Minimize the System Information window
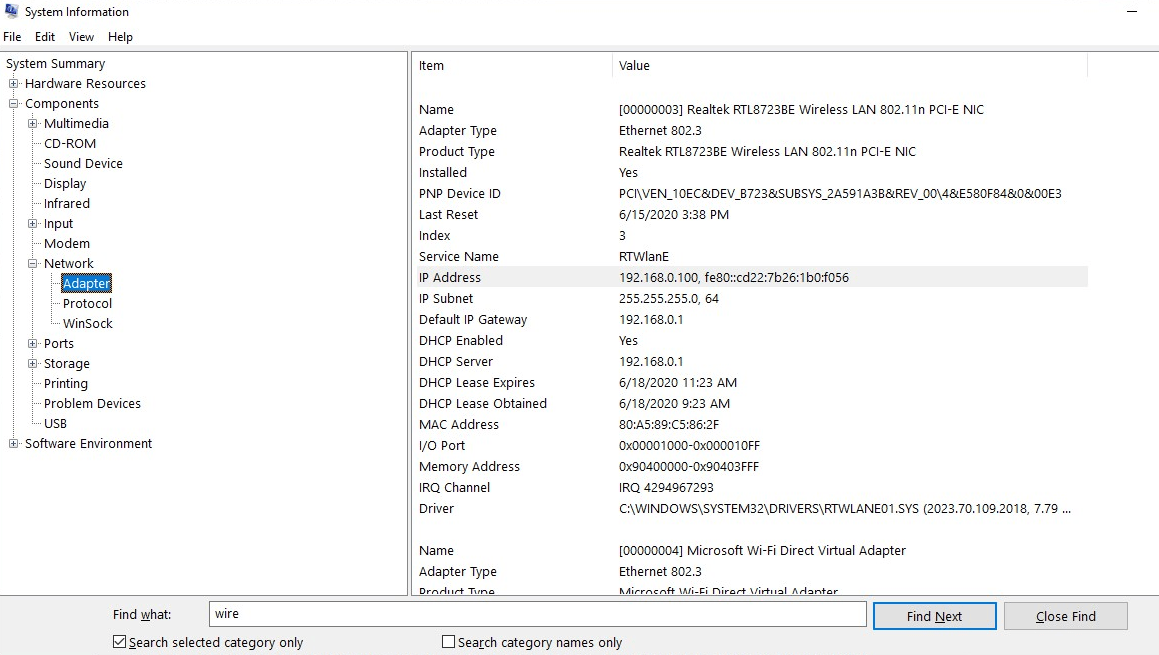The width and height of the screenshot is (1159, 655). (1132, 12)
